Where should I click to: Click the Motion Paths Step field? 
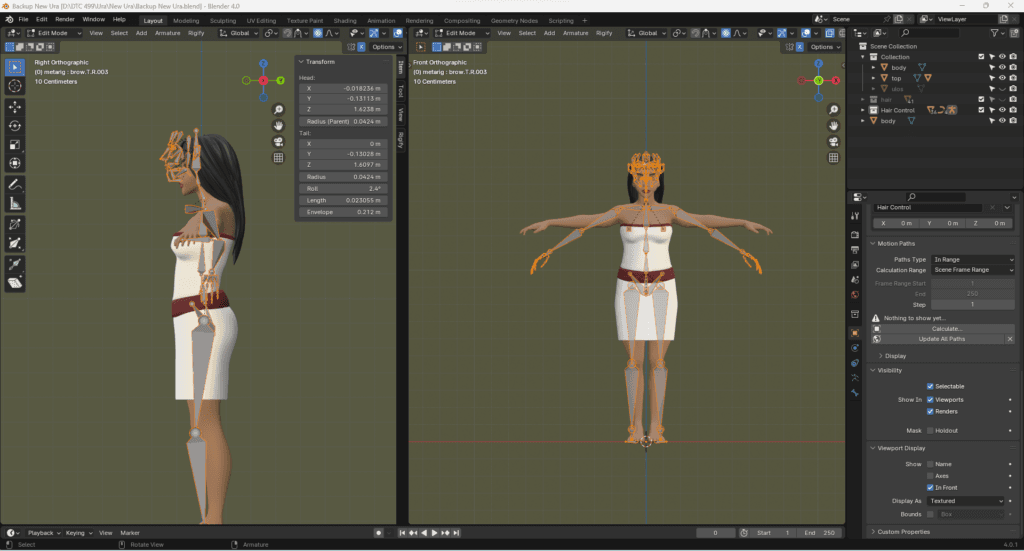(972, 304)
